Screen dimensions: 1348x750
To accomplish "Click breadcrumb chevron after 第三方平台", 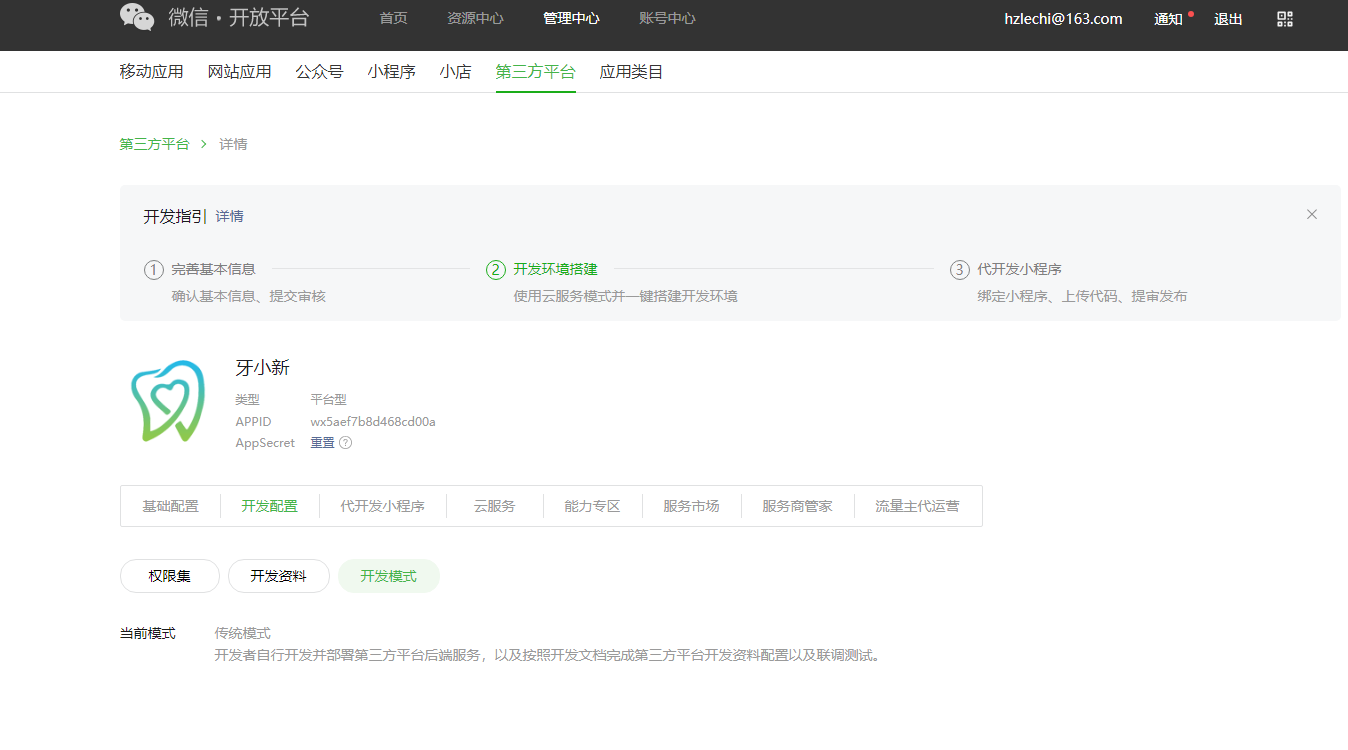I will [x=204, y=144].
